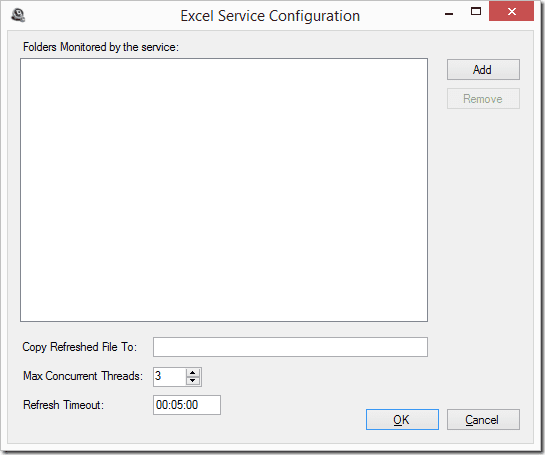Increase Max Concurrent Threads with up arrow
The height and width of the screenshot is (455, 545).
(x=193, y=373)
